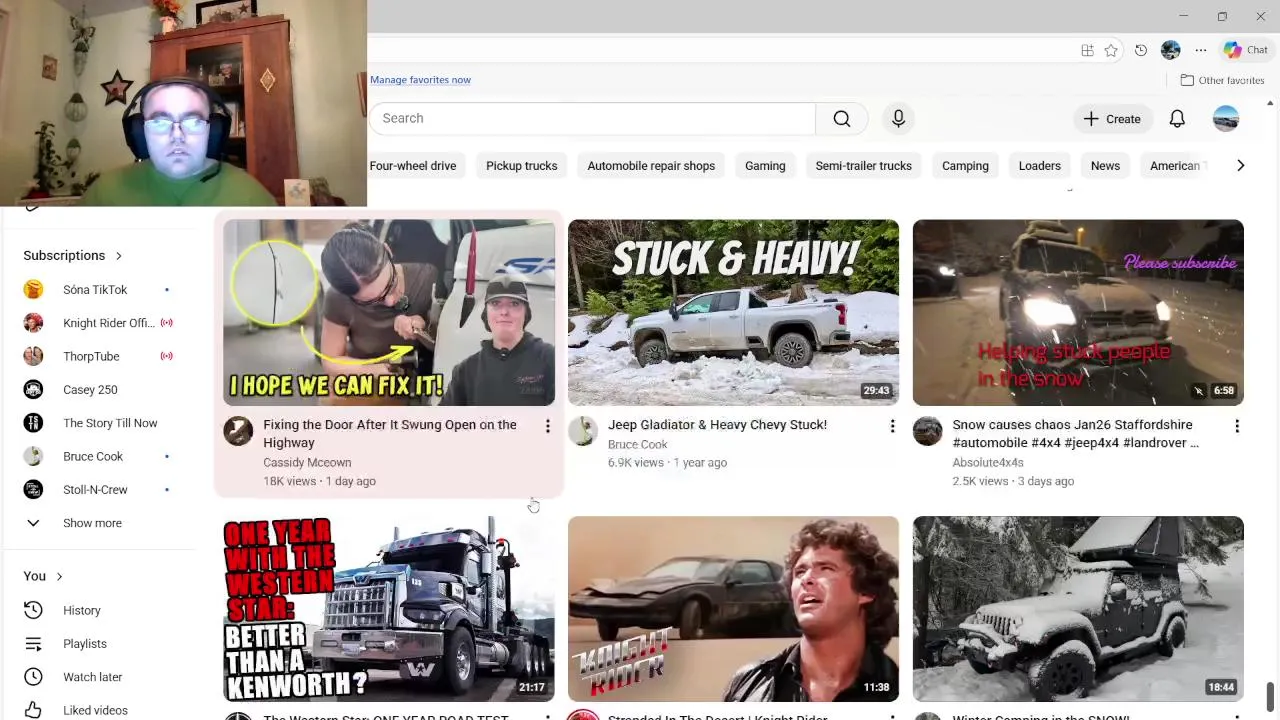Click the YouTube search input field
Image resolution: width=1280 pixels, height=720 pixels.
[x=593, y=118]
